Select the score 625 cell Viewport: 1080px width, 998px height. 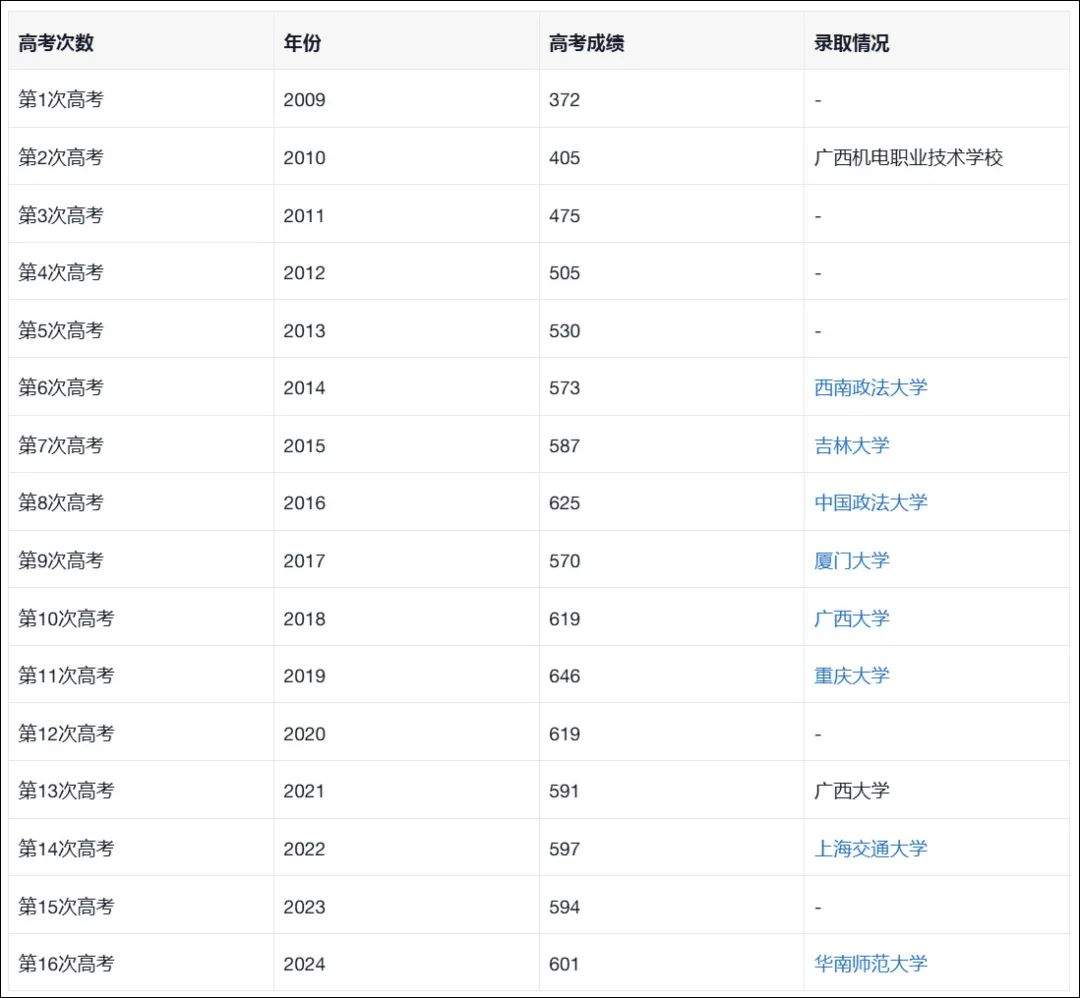pyautogui.click(x=672, y=503)
